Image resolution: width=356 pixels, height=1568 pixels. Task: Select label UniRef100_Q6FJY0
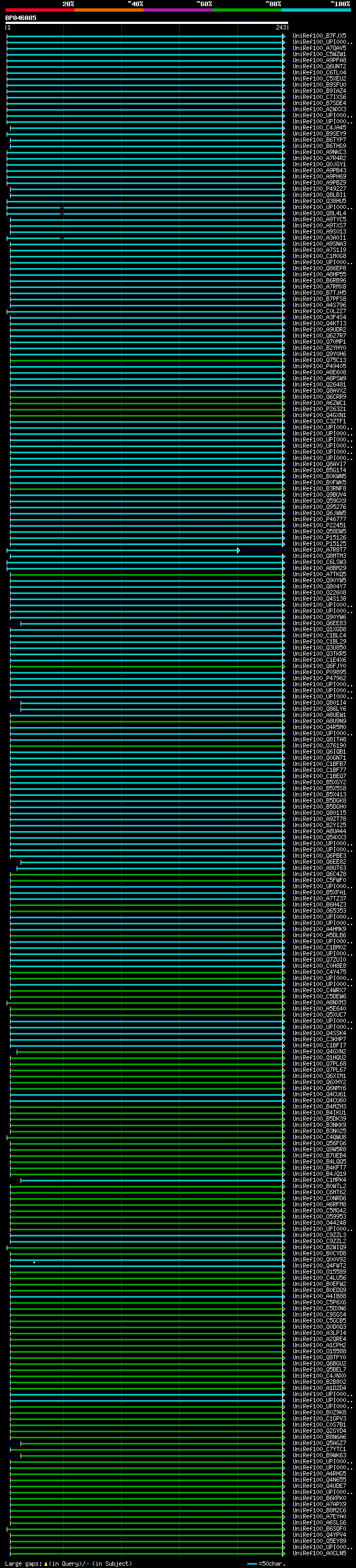tap(319, 666)
